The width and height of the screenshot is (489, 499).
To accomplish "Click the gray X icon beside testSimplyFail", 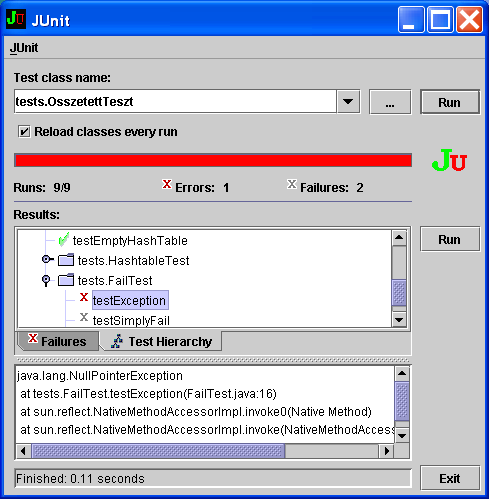I will tap(84, 317).
